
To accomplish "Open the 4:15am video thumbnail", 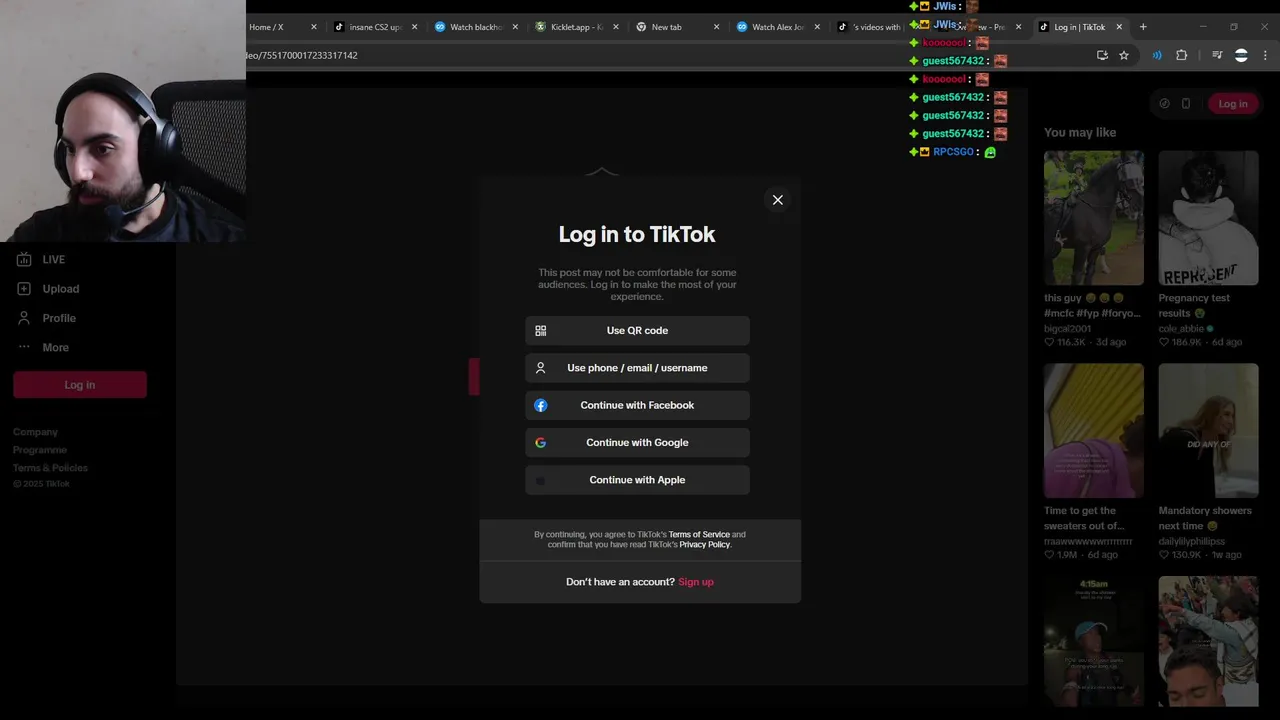I will 1093,642.
